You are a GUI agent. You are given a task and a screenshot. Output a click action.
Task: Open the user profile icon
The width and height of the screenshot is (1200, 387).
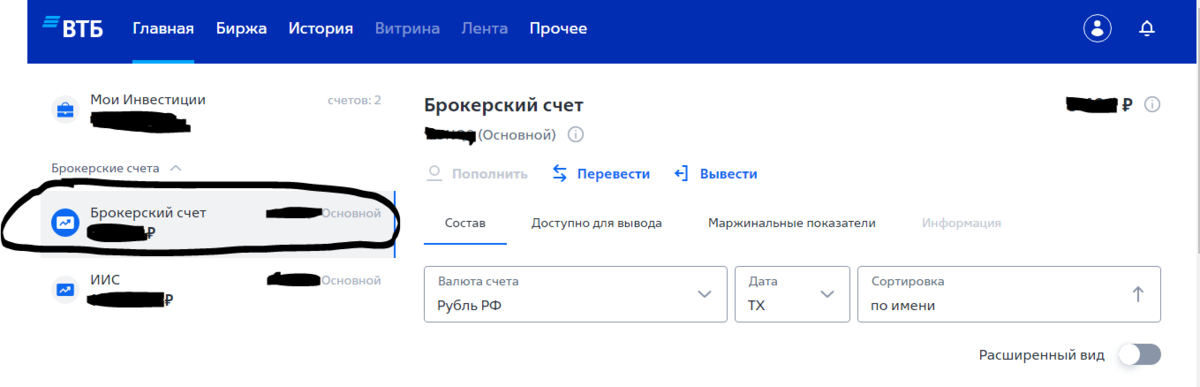1098,28
